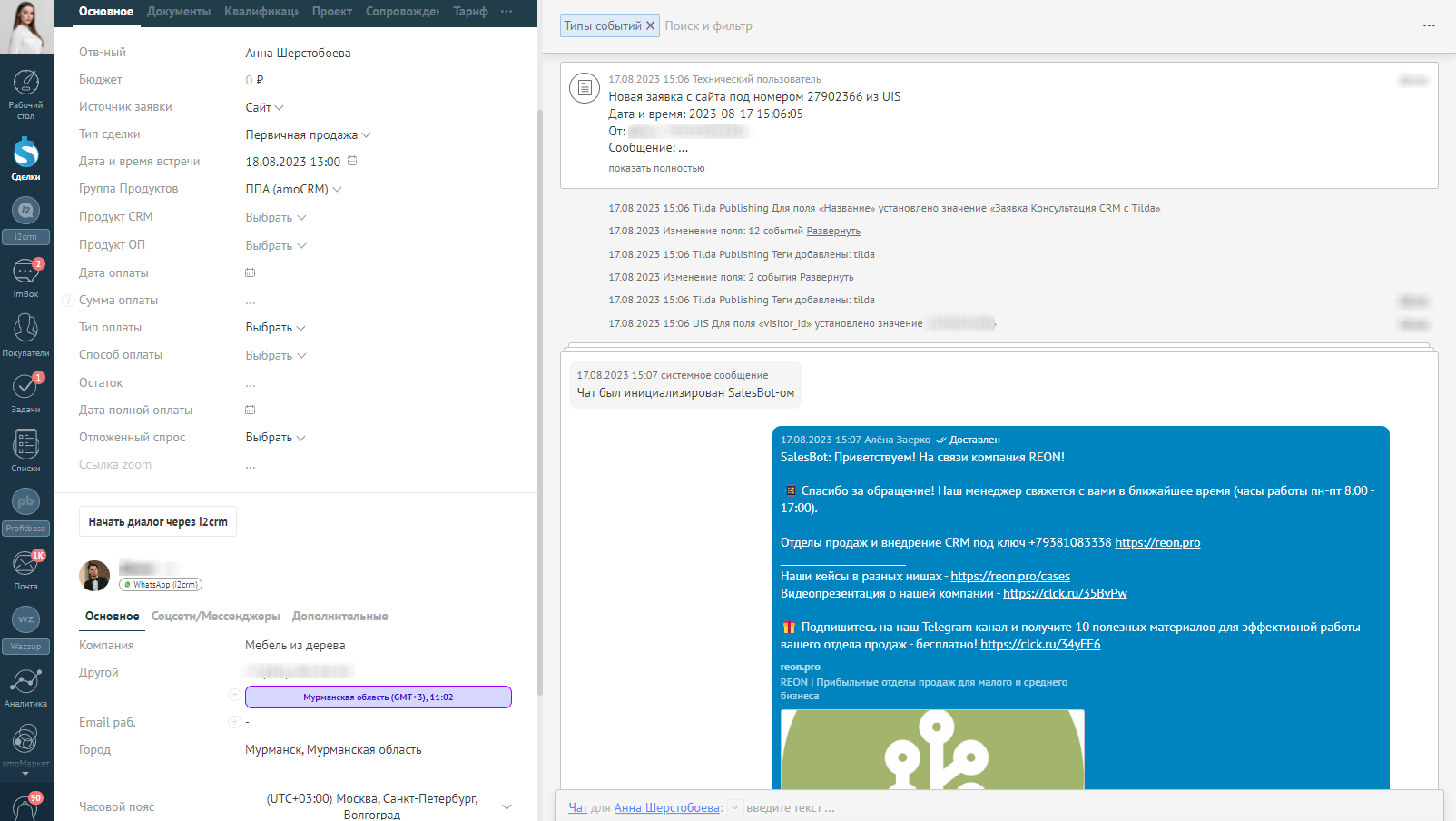Screen dimensions: 1456x821
Task: Open the Способ оплаты select dropdown
Action: (276, 355)
